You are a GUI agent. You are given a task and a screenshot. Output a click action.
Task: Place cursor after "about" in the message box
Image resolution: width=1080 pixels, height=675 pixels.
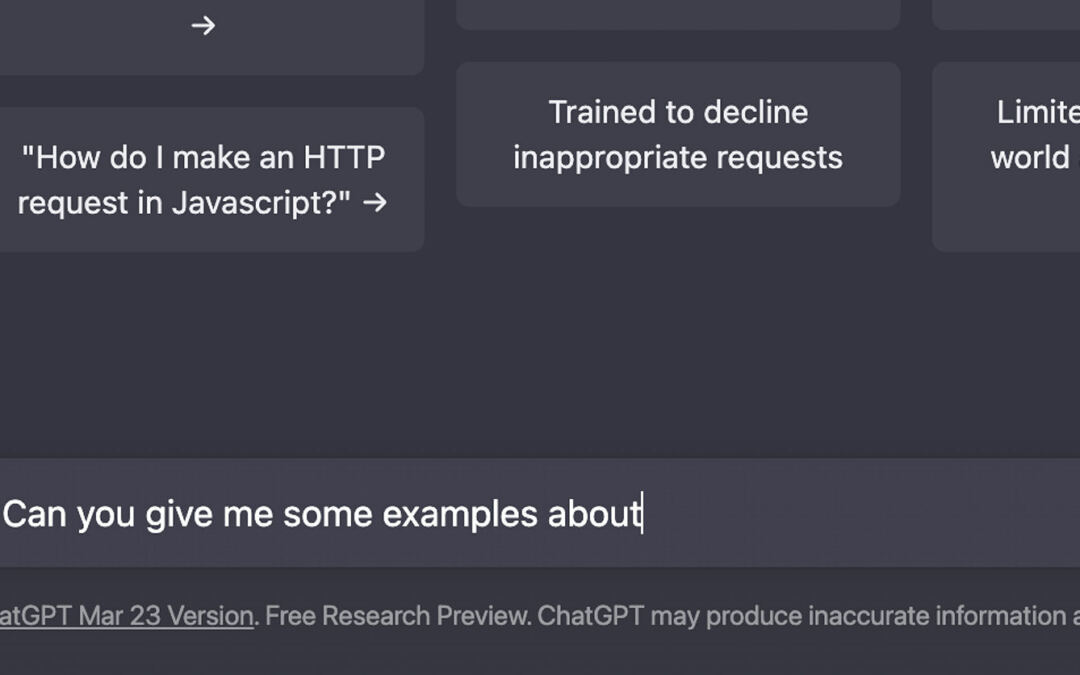coord(642,514)
